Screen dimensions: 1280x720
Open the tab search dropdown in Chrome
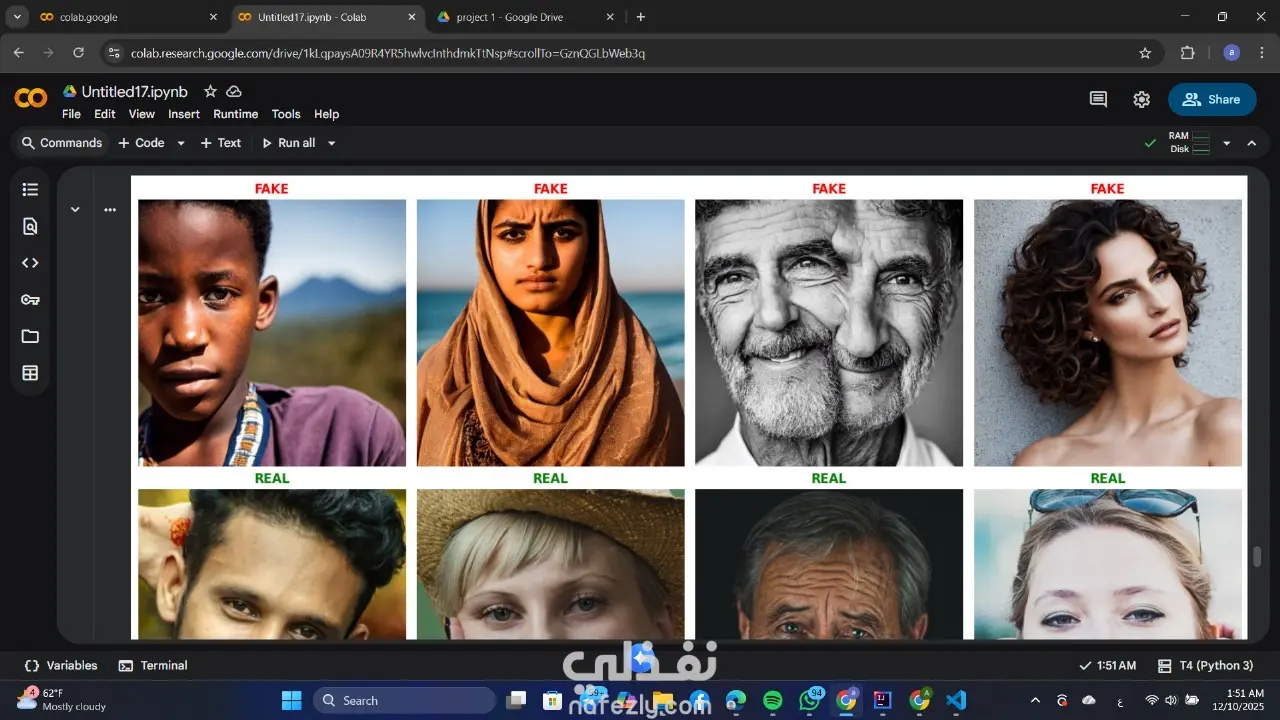(x=17, y=17)
